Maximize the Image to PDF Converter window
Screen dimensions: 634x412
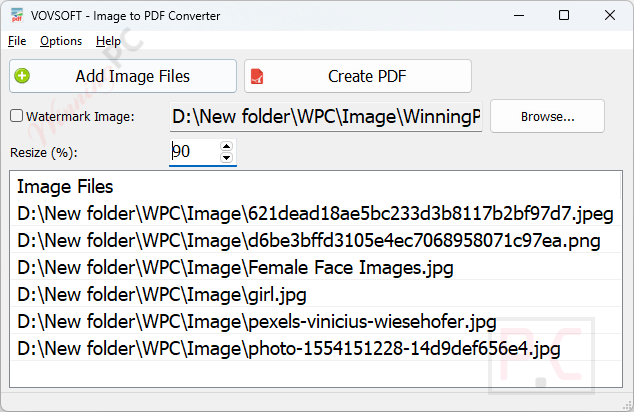click(564, 15)
